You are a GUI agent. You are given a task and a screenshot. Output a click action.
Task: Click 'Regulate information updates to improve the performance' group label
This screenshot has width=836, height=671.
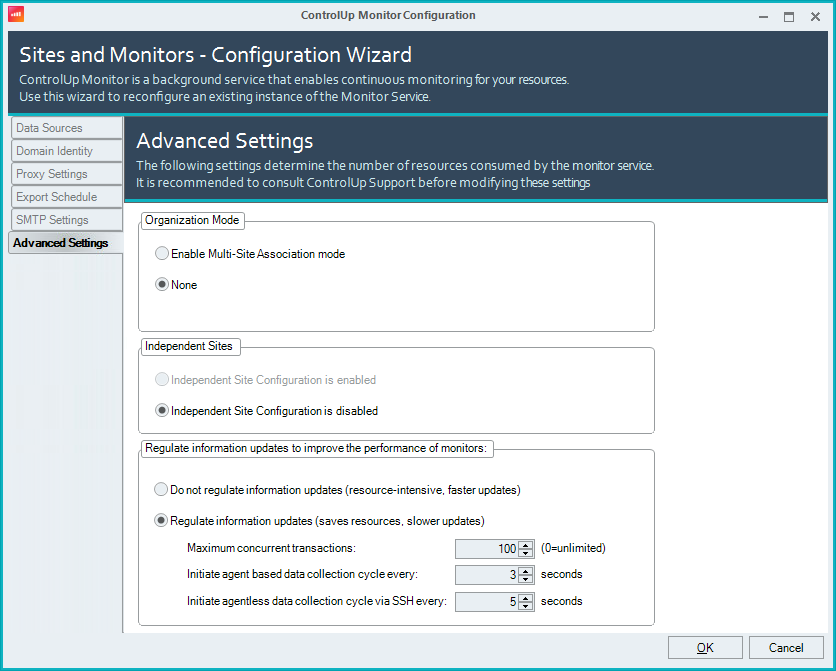click(x=316, y=448)
